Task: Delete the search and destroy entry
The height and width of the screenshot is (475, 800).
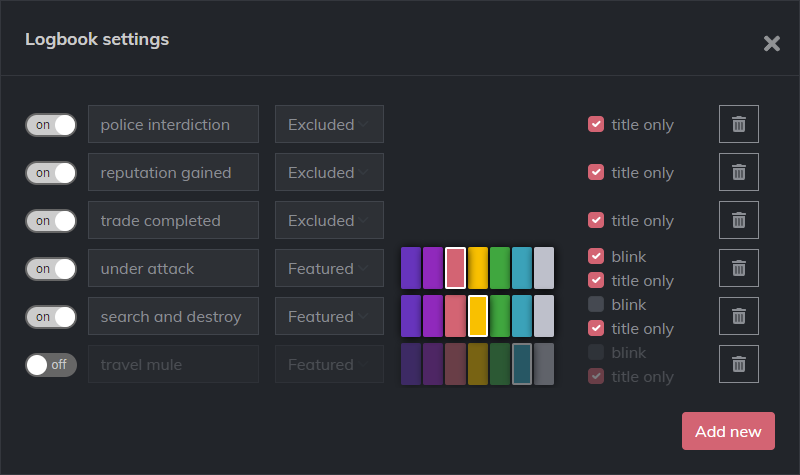Action: tap(739, 316)
